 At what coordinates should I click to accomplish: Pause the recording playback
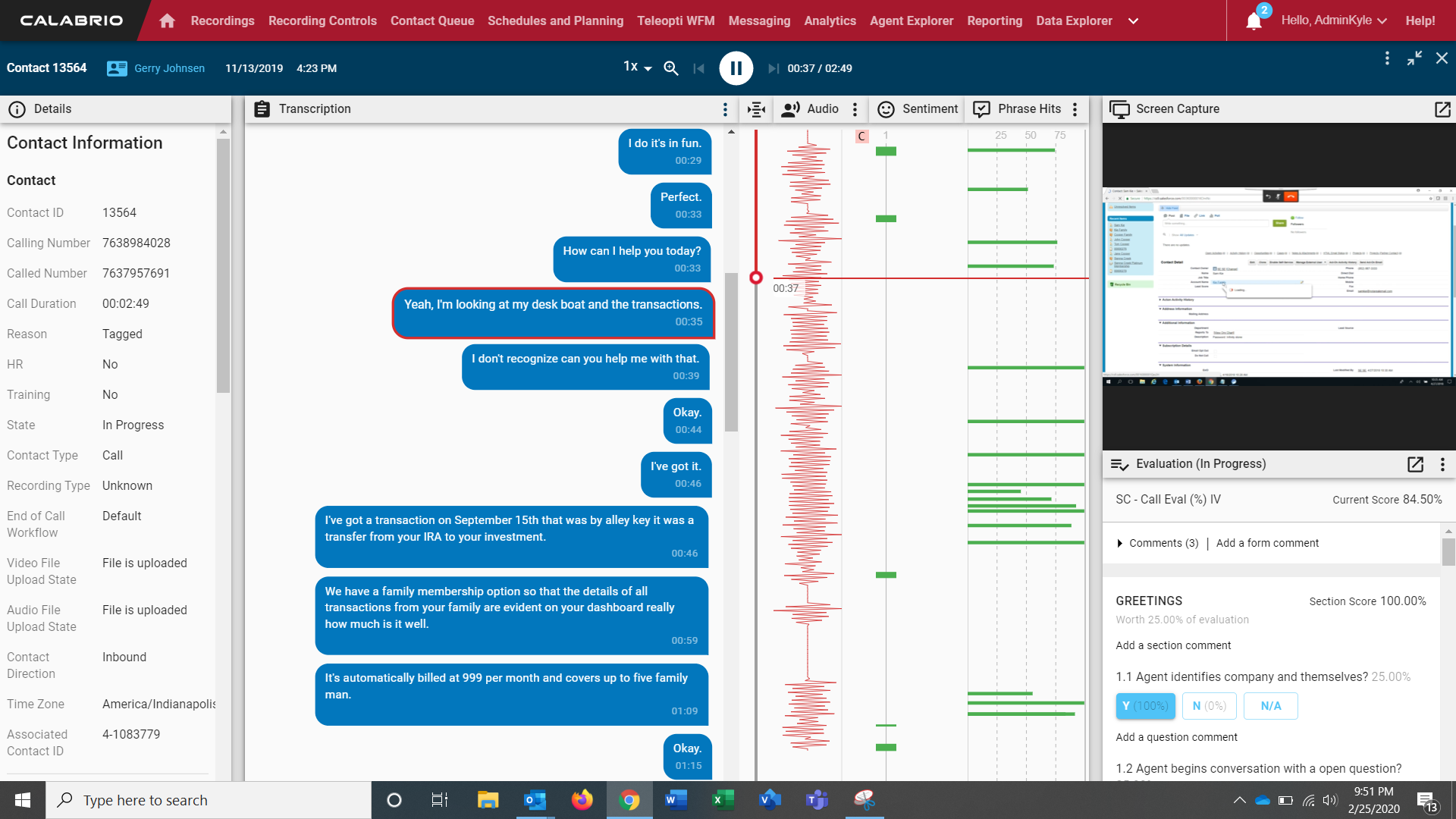736,68
